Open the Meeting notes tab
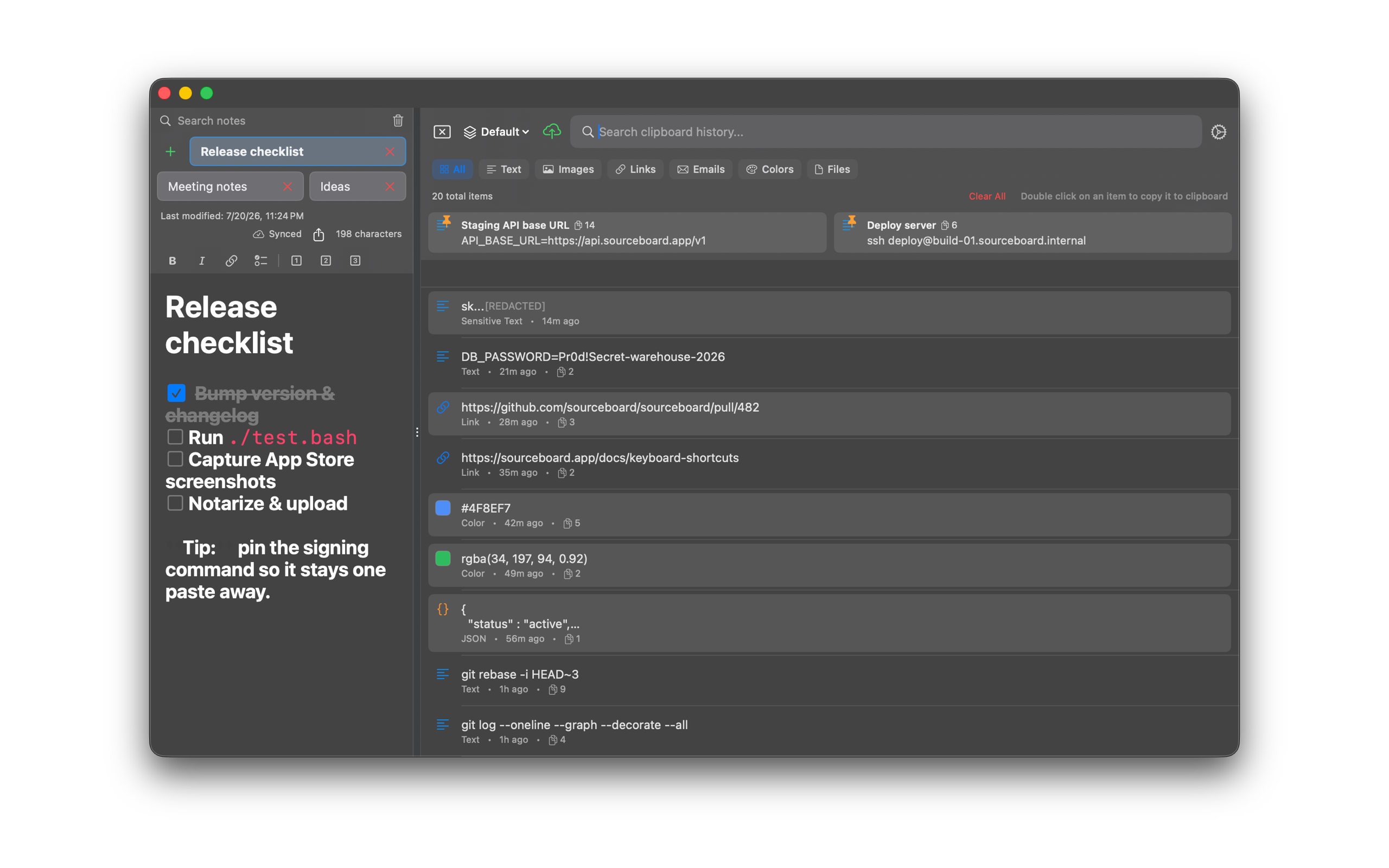 coord(230,187)
